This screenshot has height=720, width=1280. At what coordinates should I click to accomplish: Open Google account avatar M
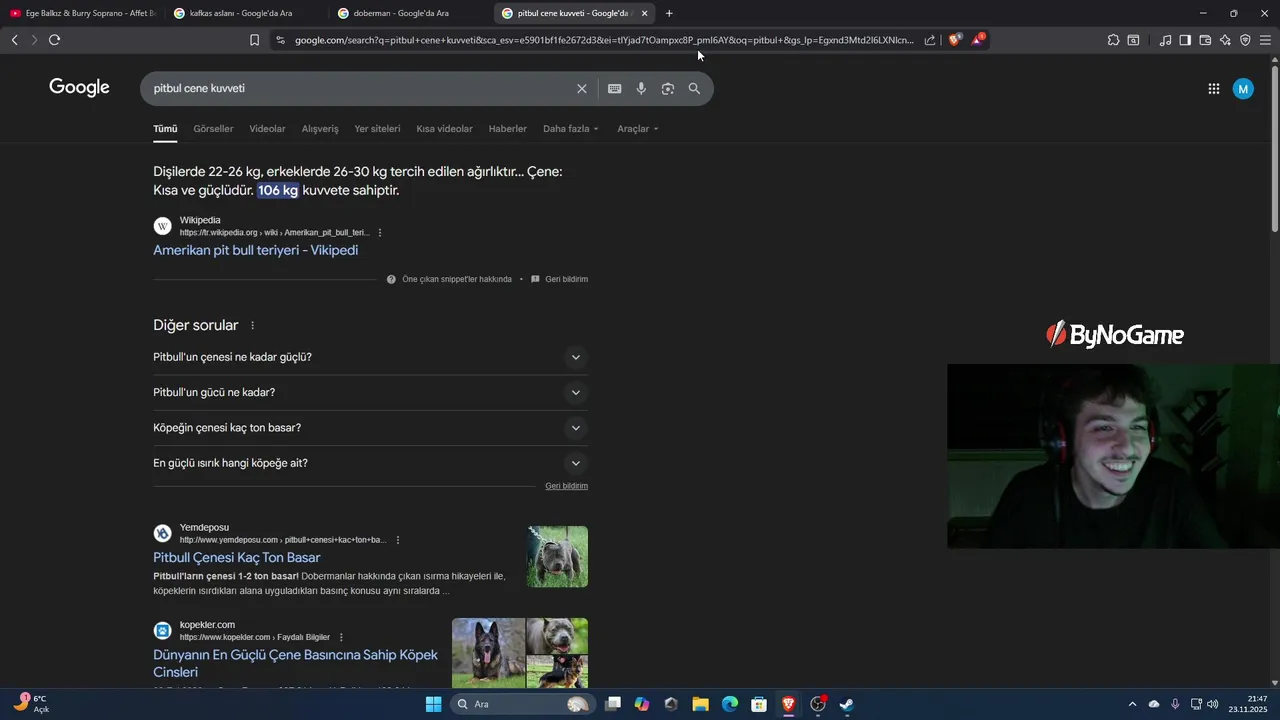[1243, 89]
